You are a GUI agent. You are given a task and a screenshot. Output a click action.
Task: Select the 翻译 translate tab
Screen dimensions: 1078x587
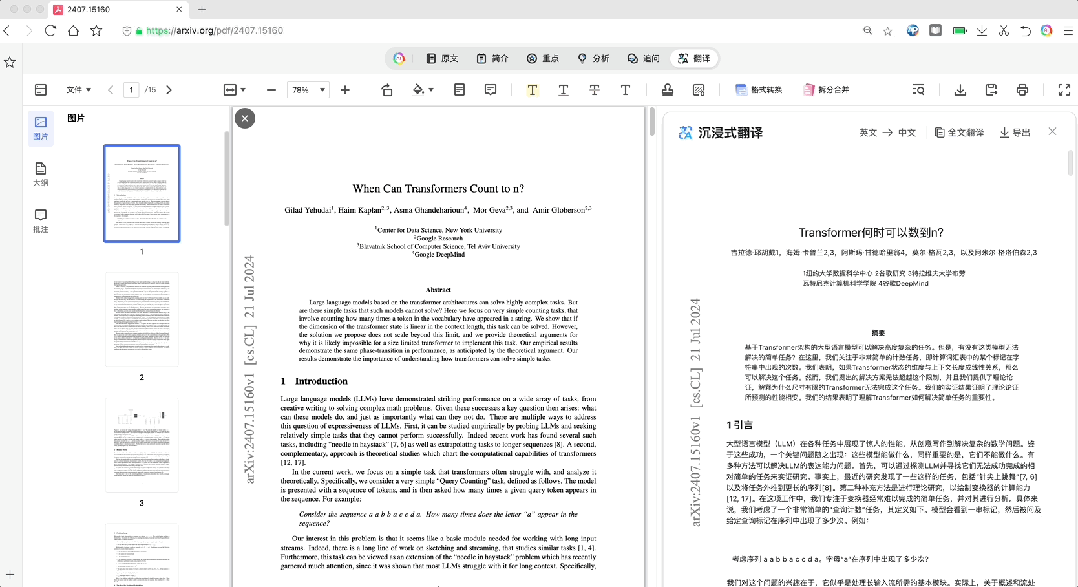[x=694, y=58]
